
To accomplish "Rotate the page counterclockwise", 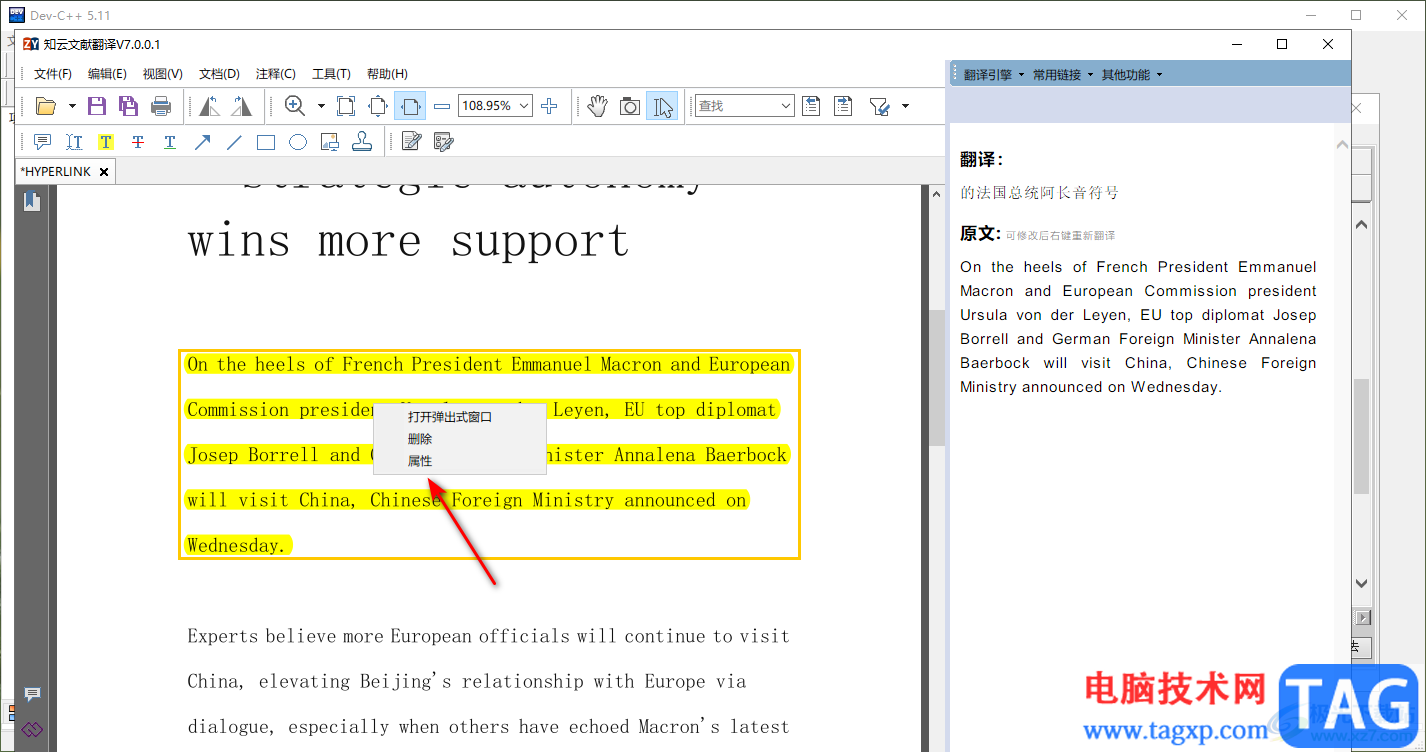I will 209,106.
